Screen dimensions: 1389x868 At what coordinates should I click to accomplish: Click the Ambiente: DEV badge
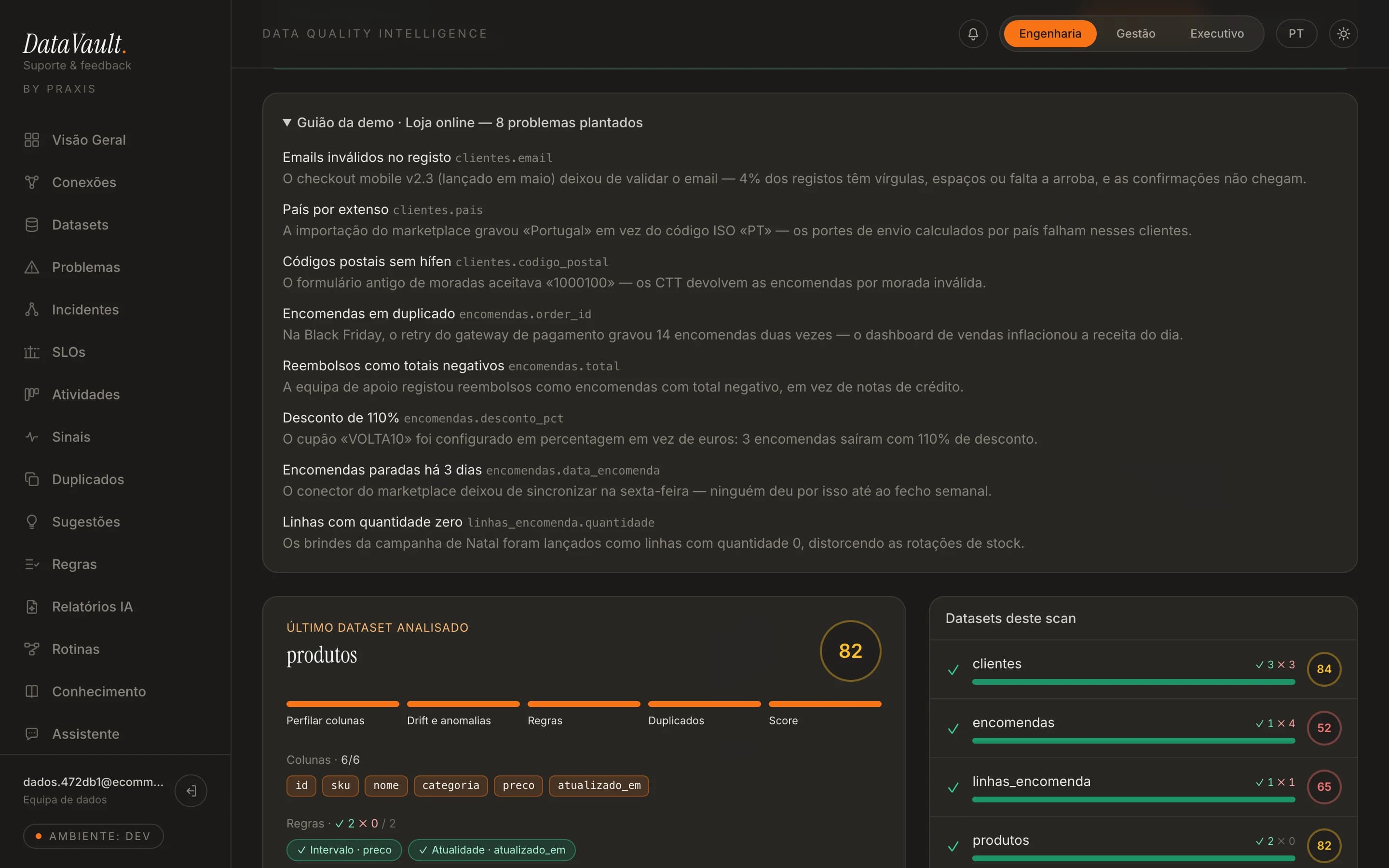tap(94, 837)
